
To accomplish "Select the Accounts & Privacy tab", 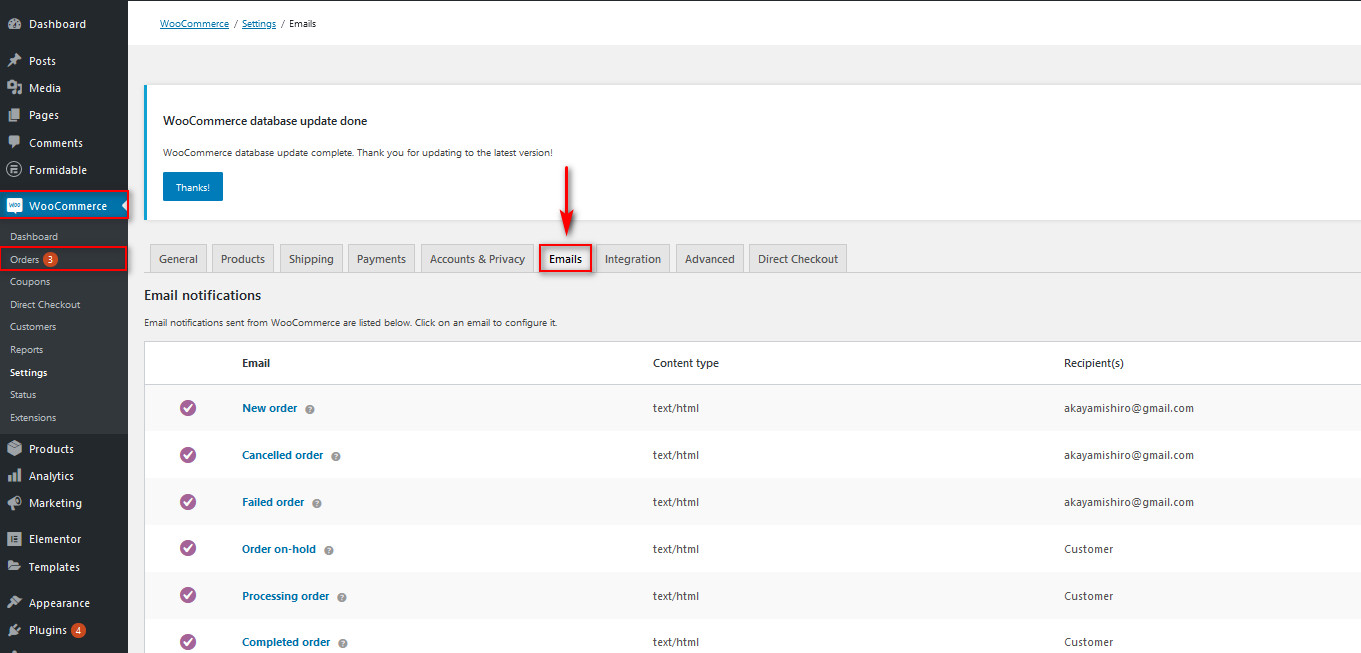I will tap(477, 259).
